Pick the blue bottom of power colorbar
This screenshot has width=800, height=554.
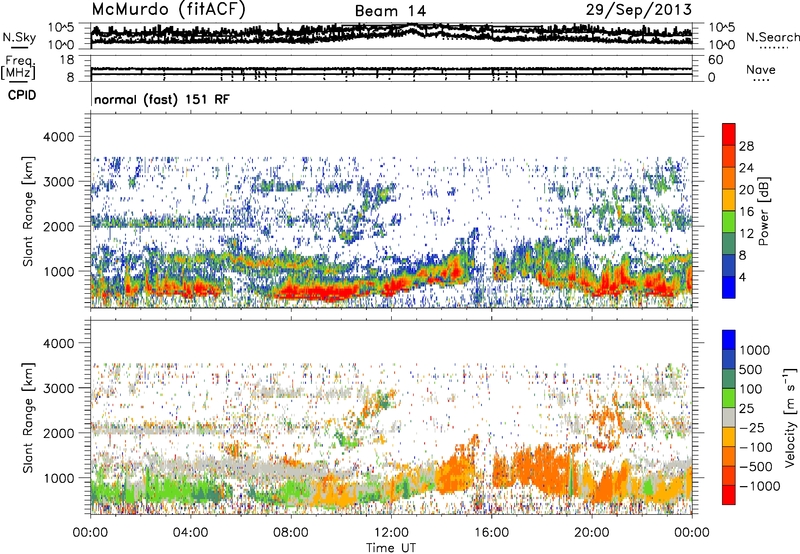tap(729, 288)
